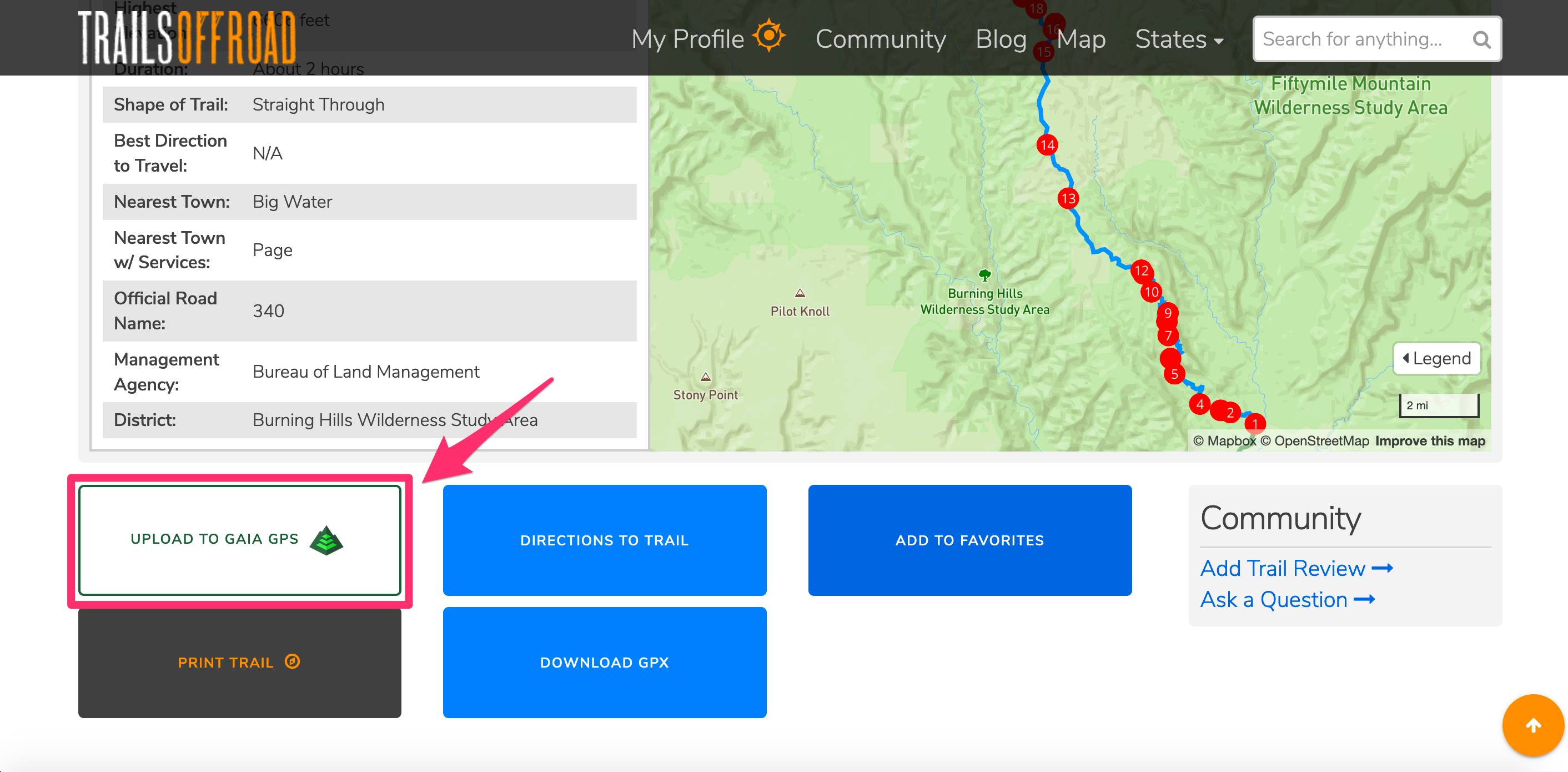Click the compass icon beside My Profile
This screenshot has height=772, width=1568.
(769, 36)
